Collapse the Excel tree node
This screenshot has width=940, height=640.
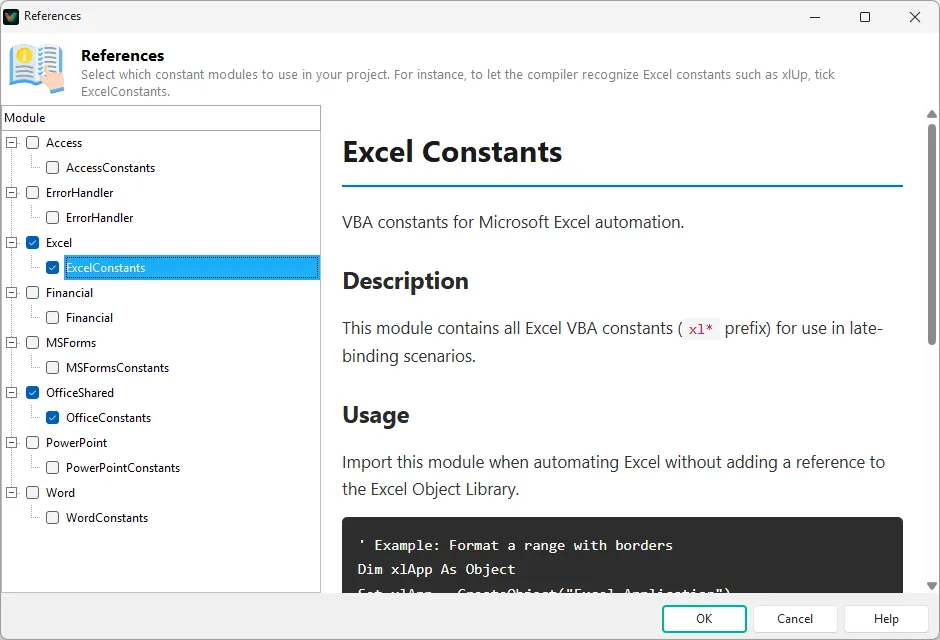point(11,243)
